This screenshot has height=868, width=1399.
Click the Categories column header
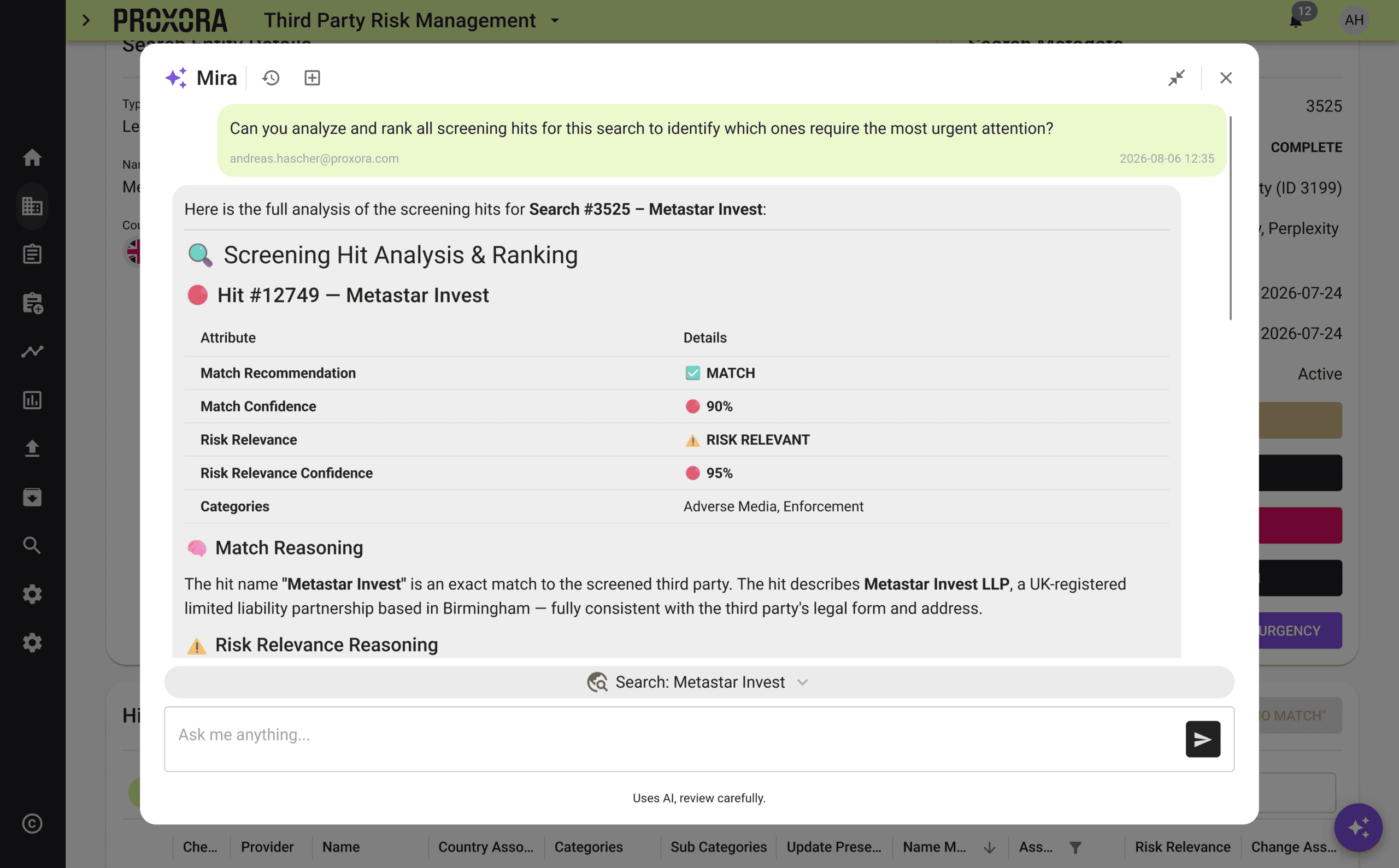(588, 847)
